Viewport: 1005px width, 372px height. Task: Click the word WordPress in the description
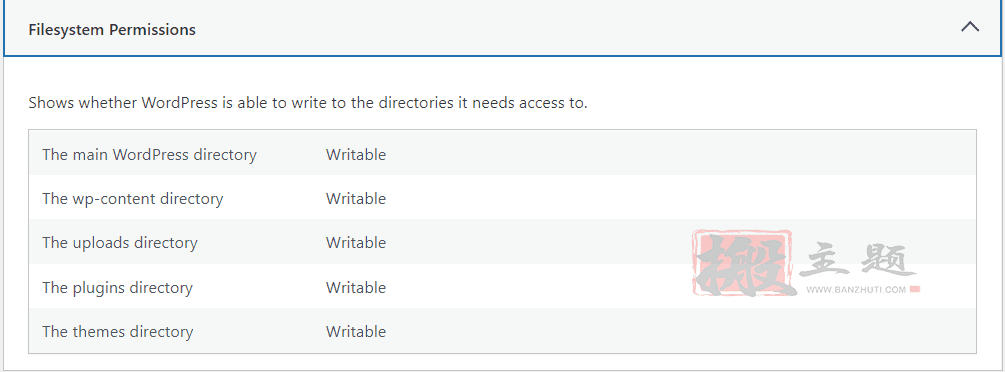click(179, 103)
